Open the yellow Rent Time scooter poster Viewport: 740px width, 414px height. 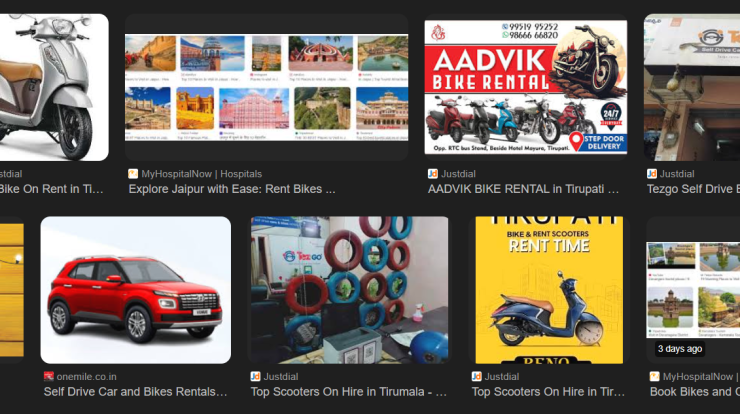point(549,290)
